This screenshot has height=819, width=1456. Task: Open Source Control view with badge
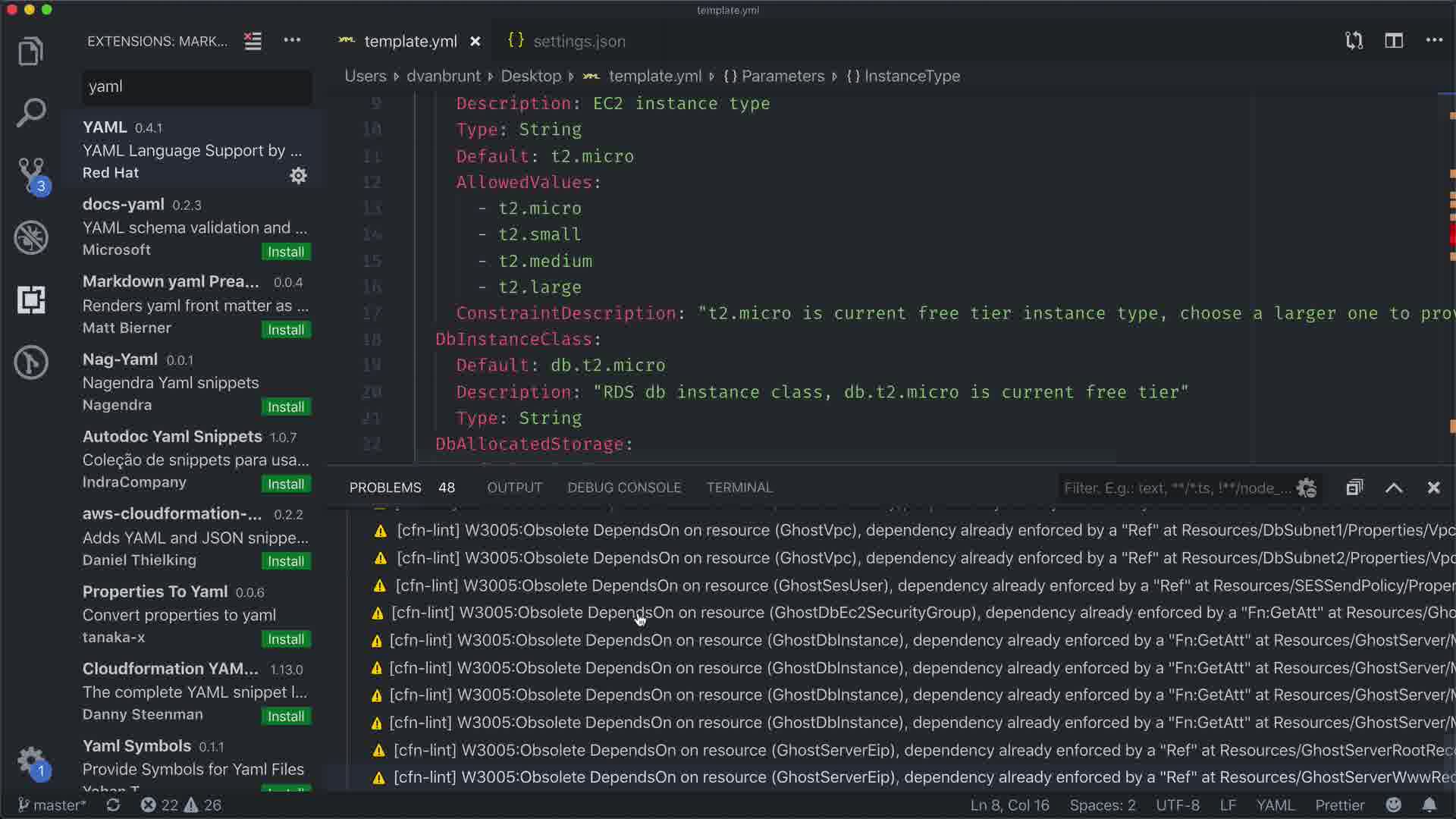32,174
